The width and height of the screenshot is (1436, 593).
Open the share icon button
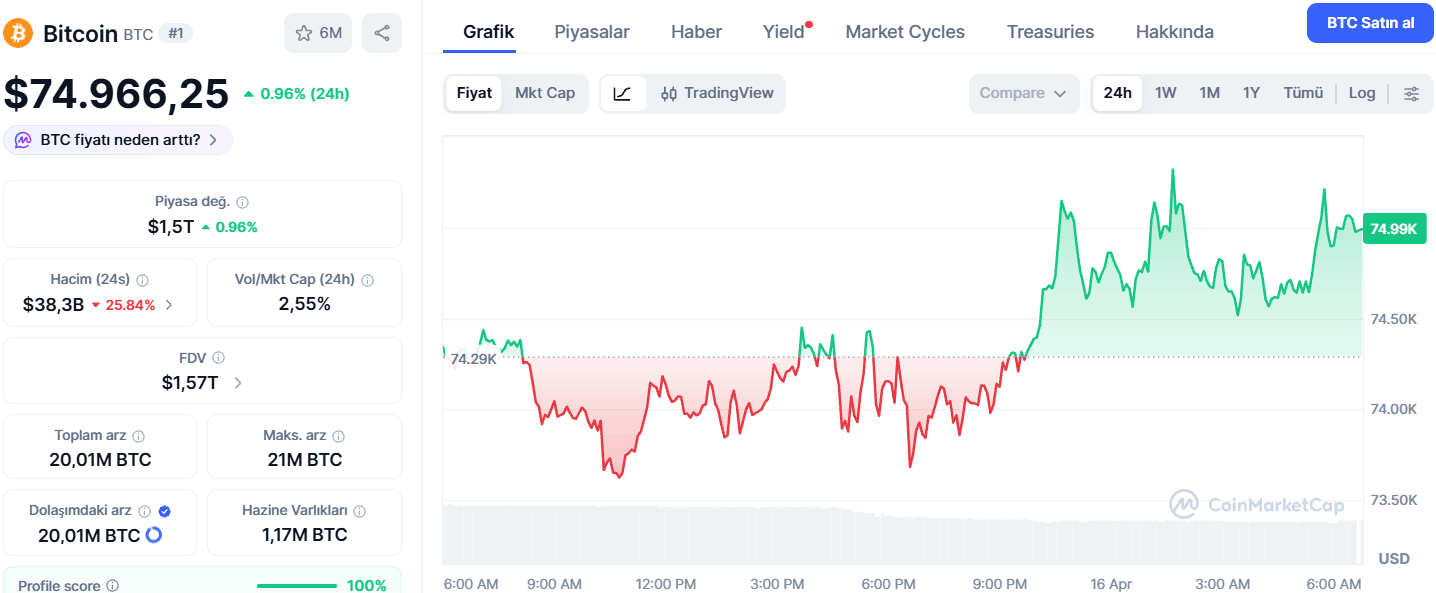(x=382, y=33)
